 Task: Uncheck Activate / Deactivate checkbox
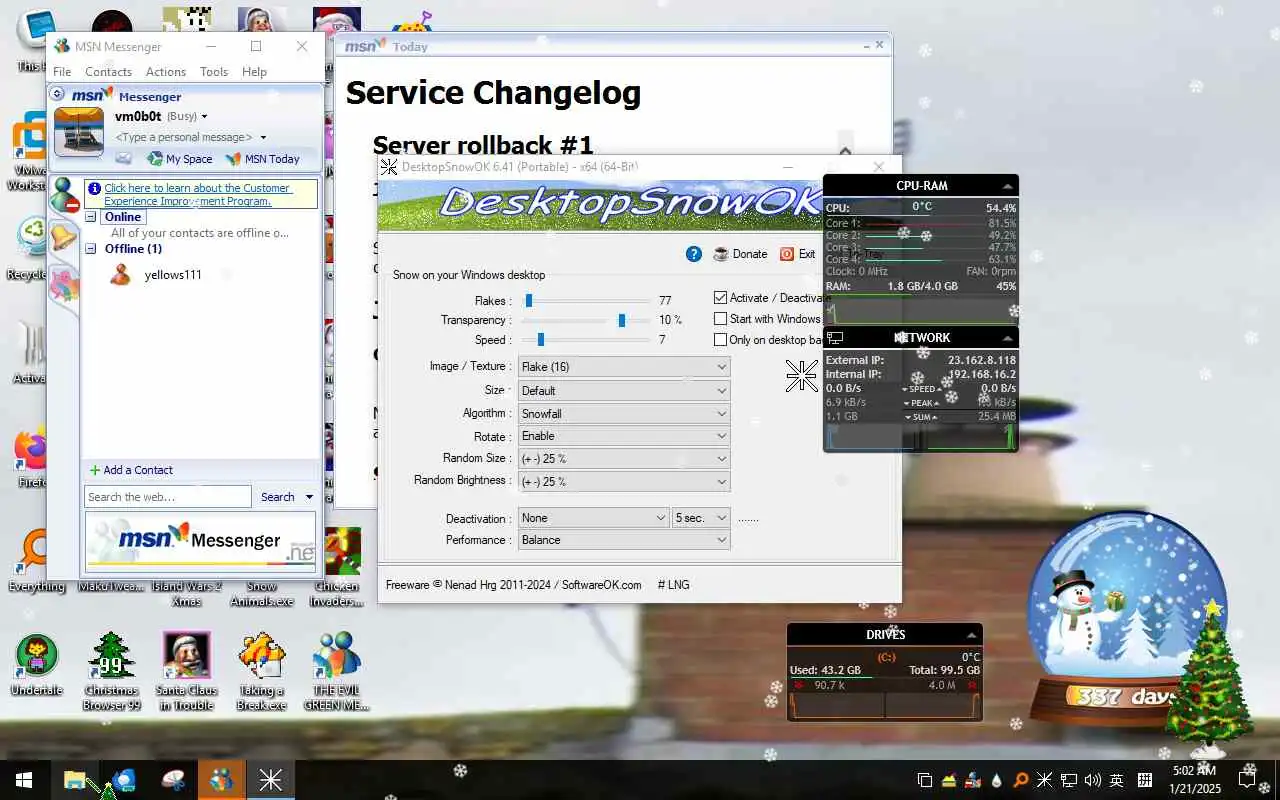click(x=720, y=298)
